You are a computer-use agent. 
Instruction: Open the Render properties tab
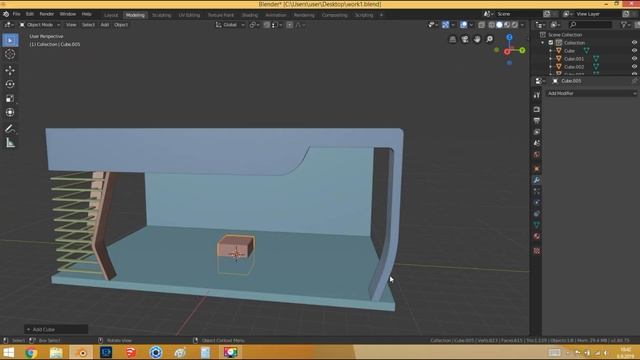click(x=537, y=109)
